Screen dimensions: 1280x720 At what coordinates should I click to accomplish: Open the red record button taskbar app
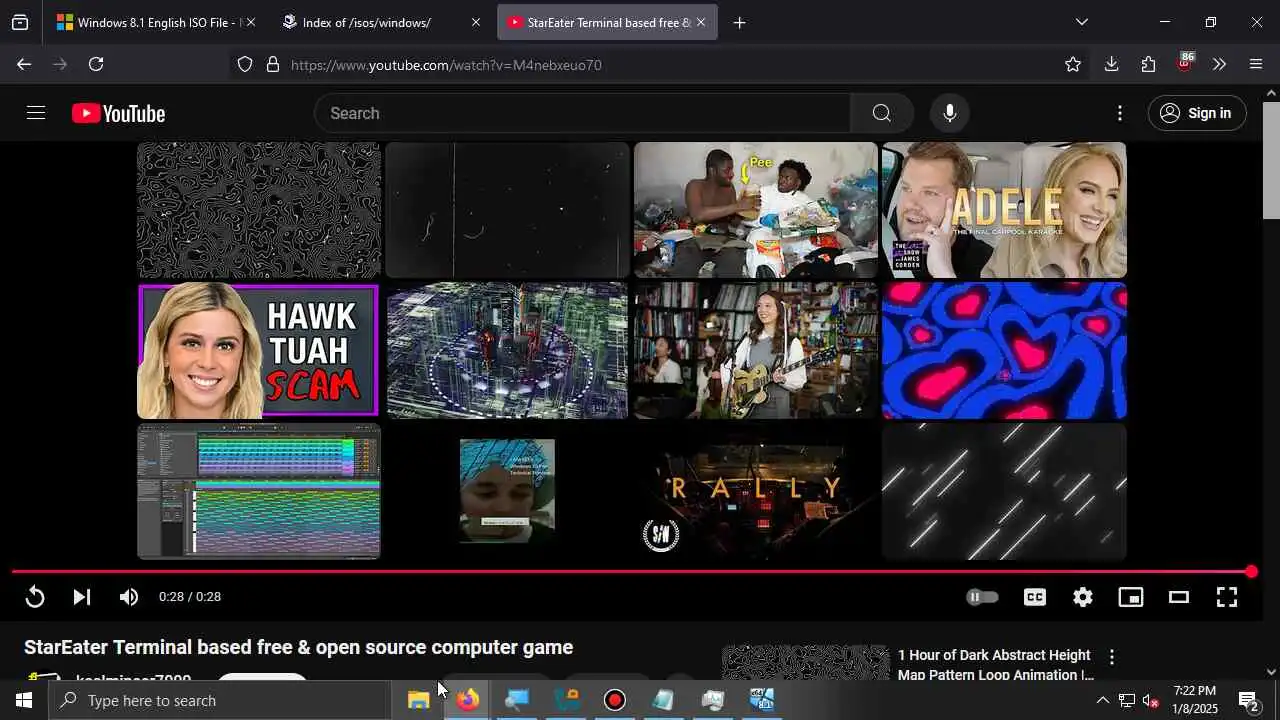615,700
